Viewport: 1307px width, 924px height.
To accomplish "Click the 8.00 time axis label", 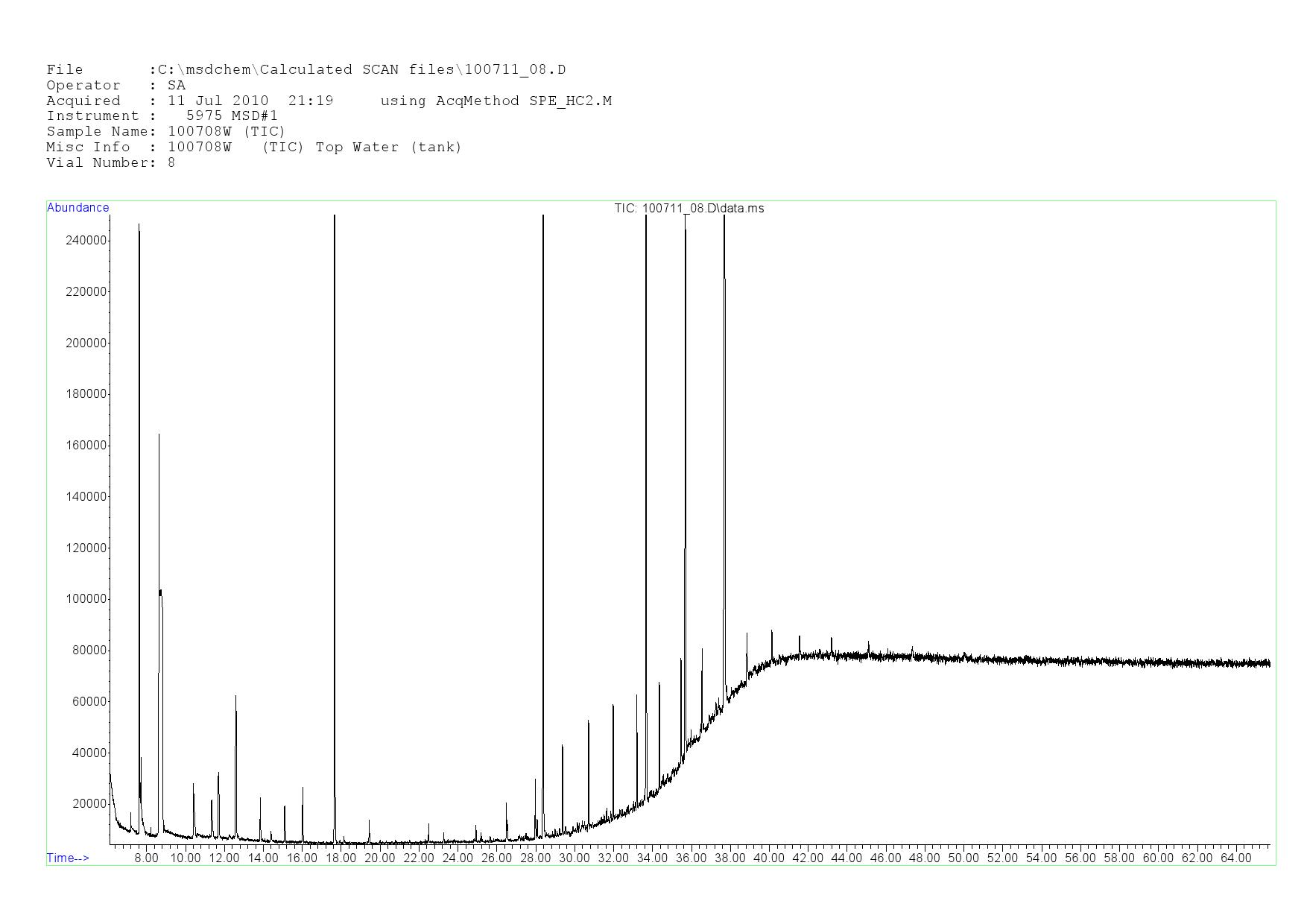I will (x=146, y=858).
